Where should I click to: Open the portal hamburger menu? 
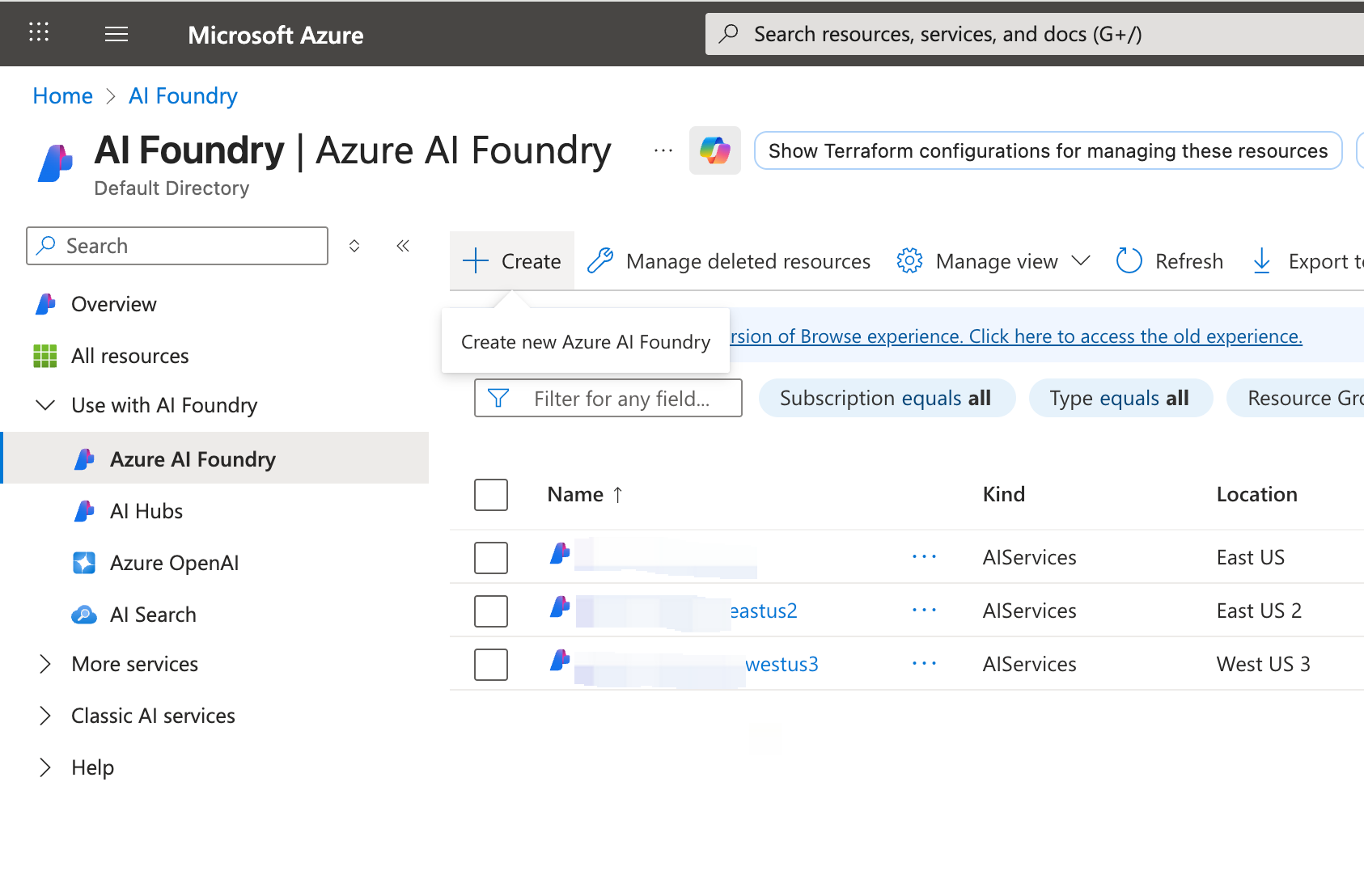coord(116,33)
